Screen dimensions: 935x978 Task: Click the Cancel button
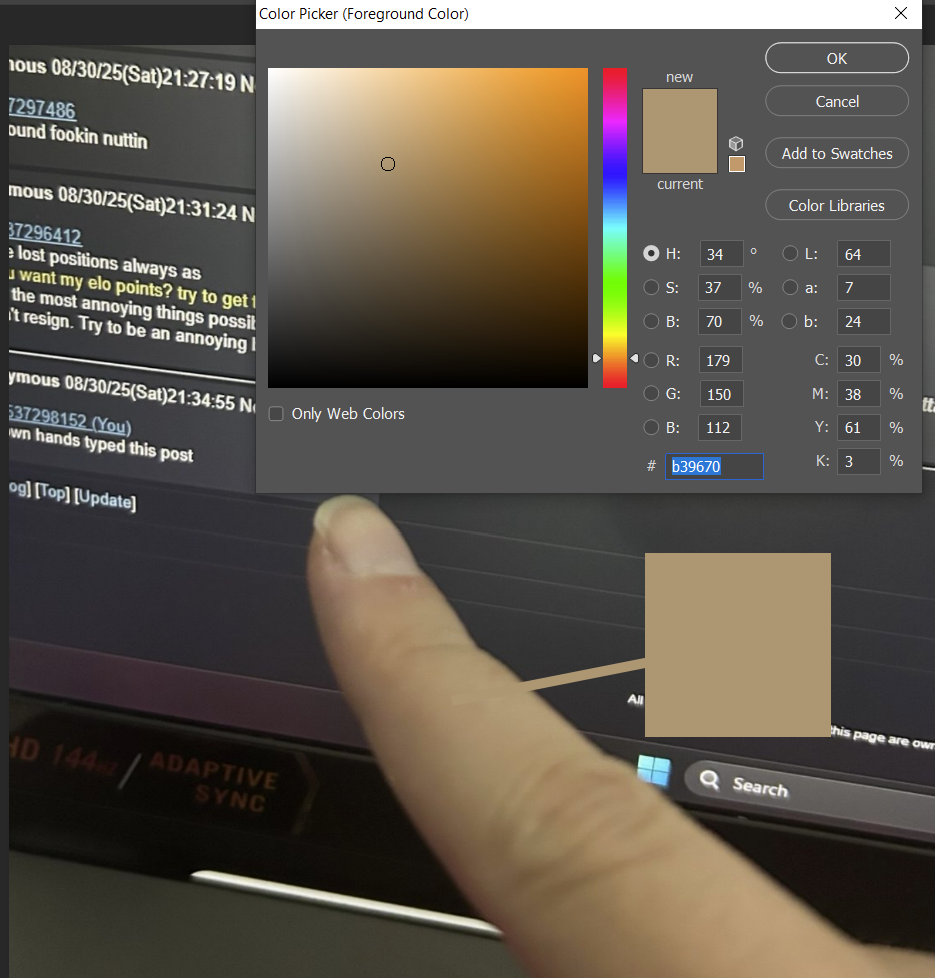point(836,101)
